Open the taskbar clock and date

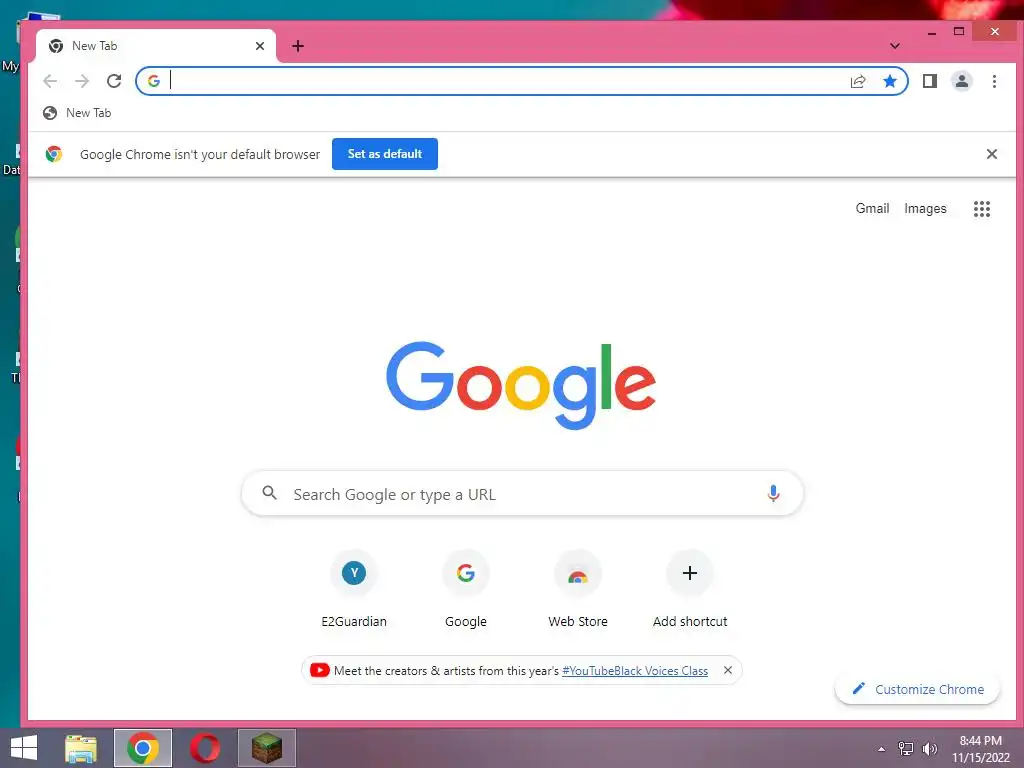tap(980, 749)
